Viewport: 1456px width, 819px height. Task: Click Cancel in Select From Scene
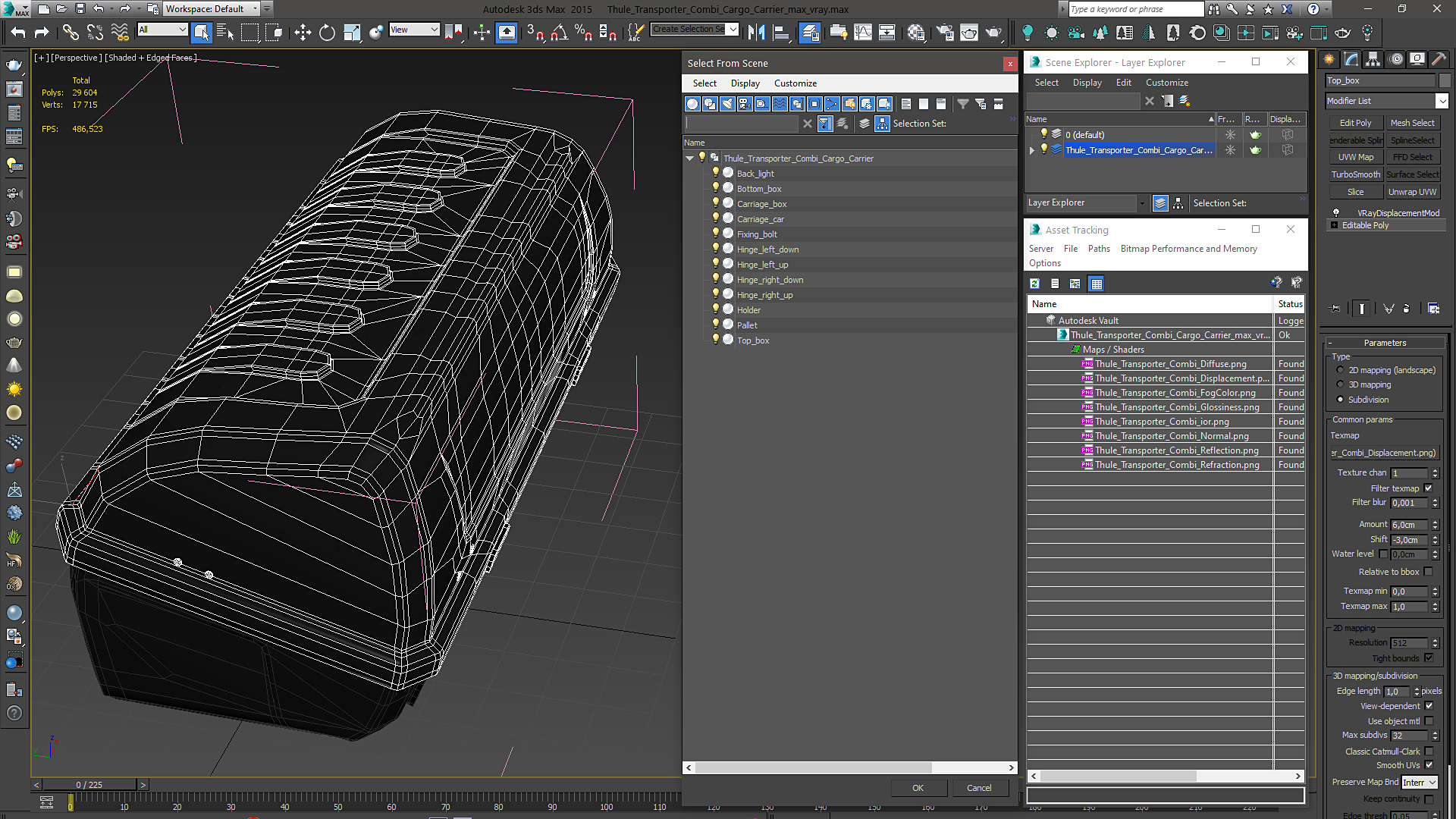tap(979, 788)
